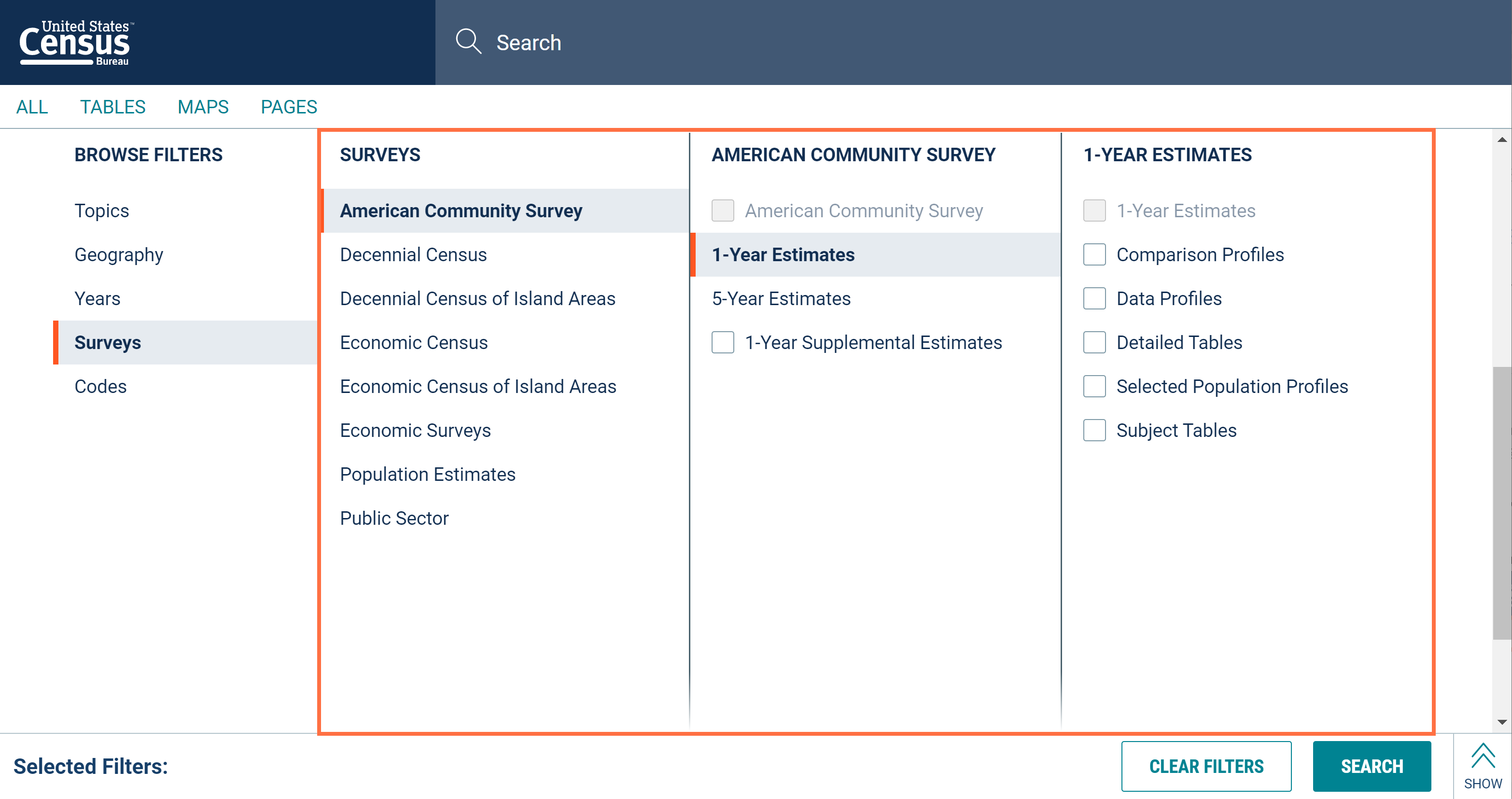
Task: Select American Community Survey in the Surveys list
Action: [505, 211]
